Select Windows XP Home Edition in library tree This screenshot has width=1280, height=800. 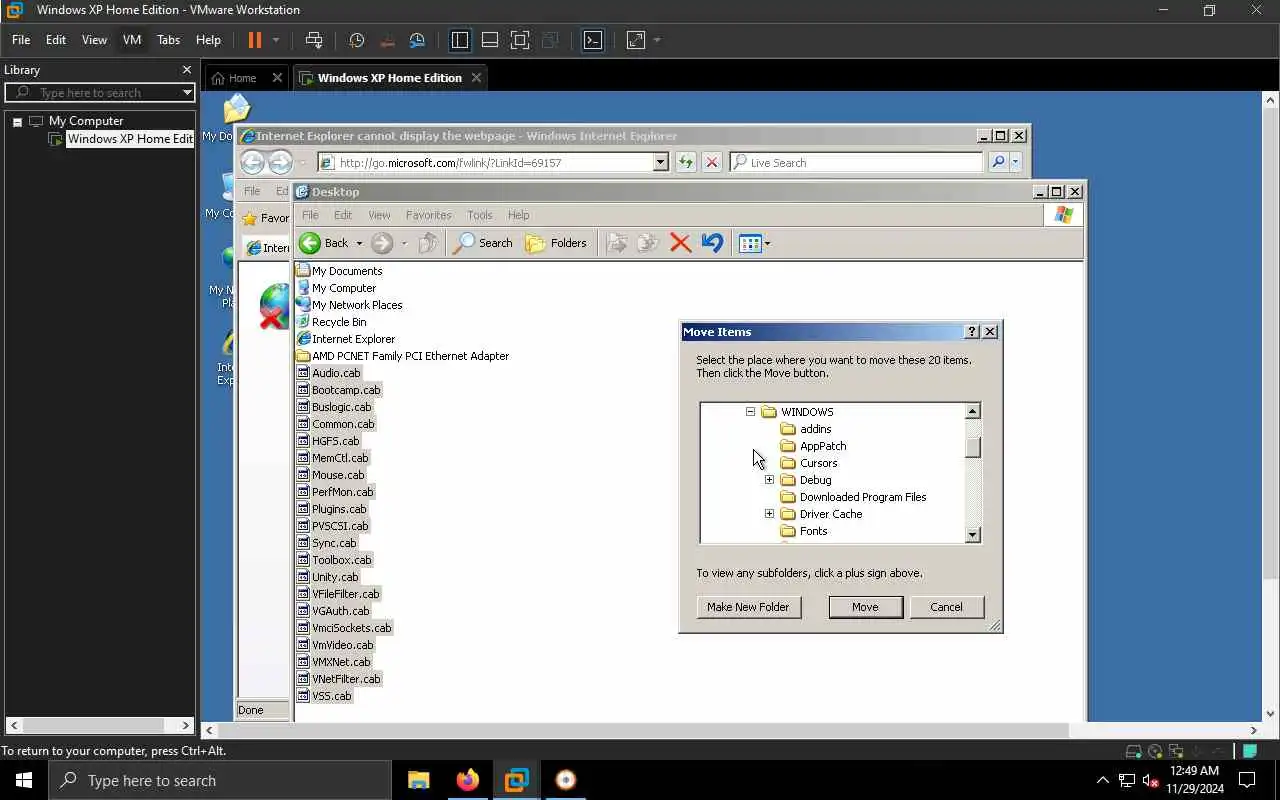click(130, 139)
